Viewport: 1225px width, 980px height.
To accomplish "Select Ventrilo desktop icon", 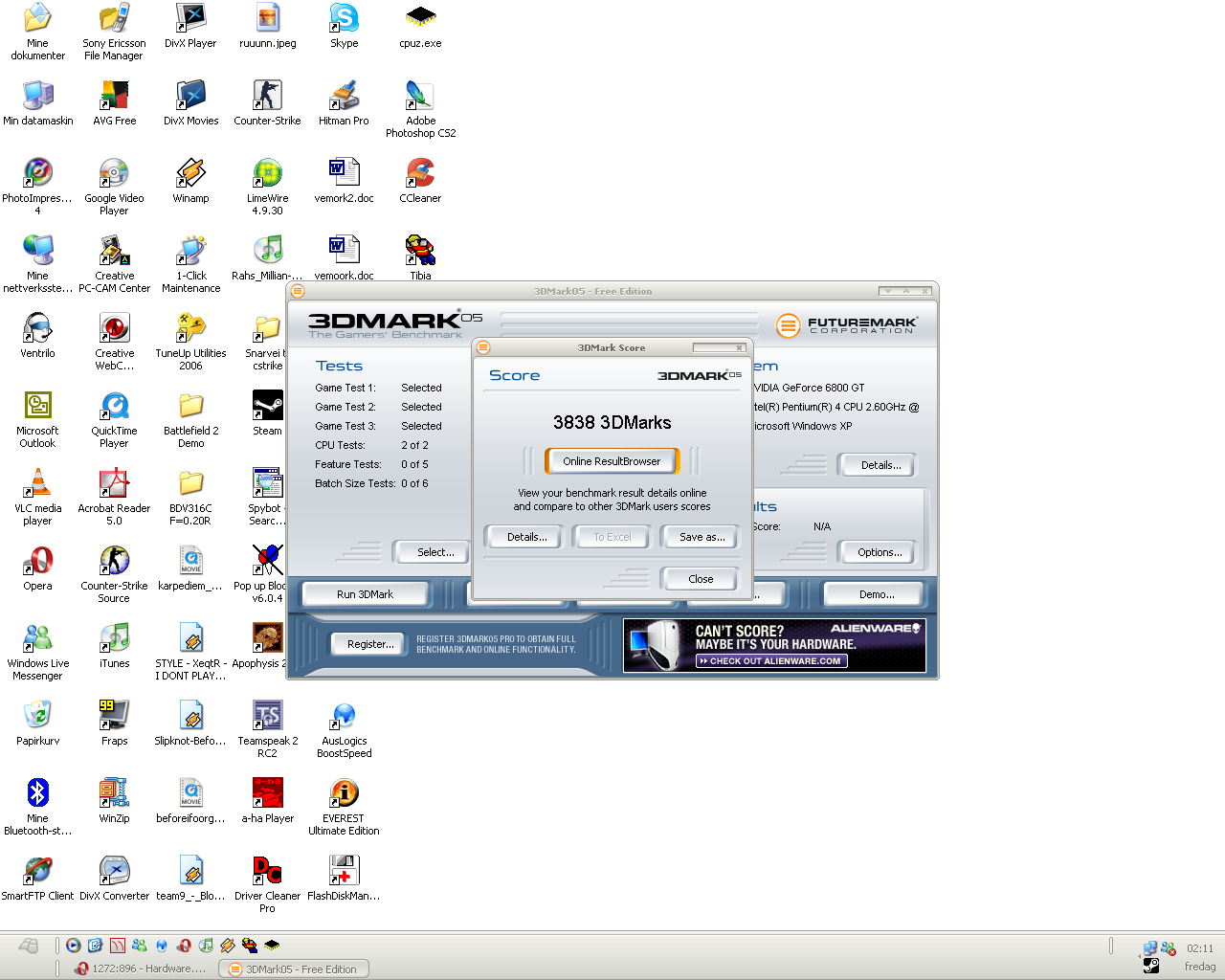I will pos(37,336).
